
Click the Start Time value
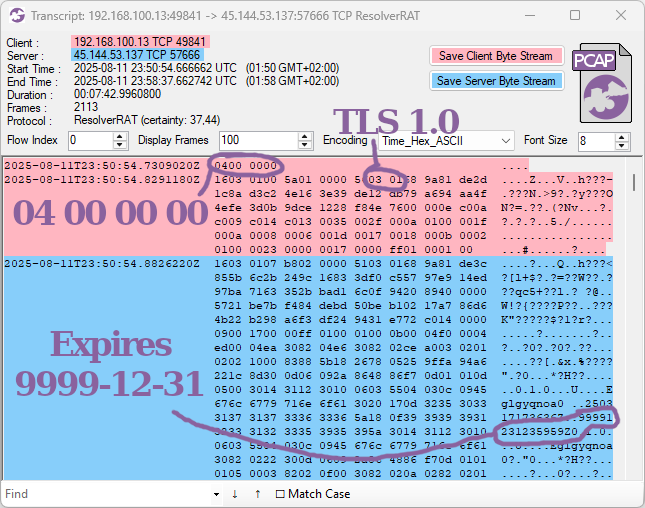tap(206, 68)
